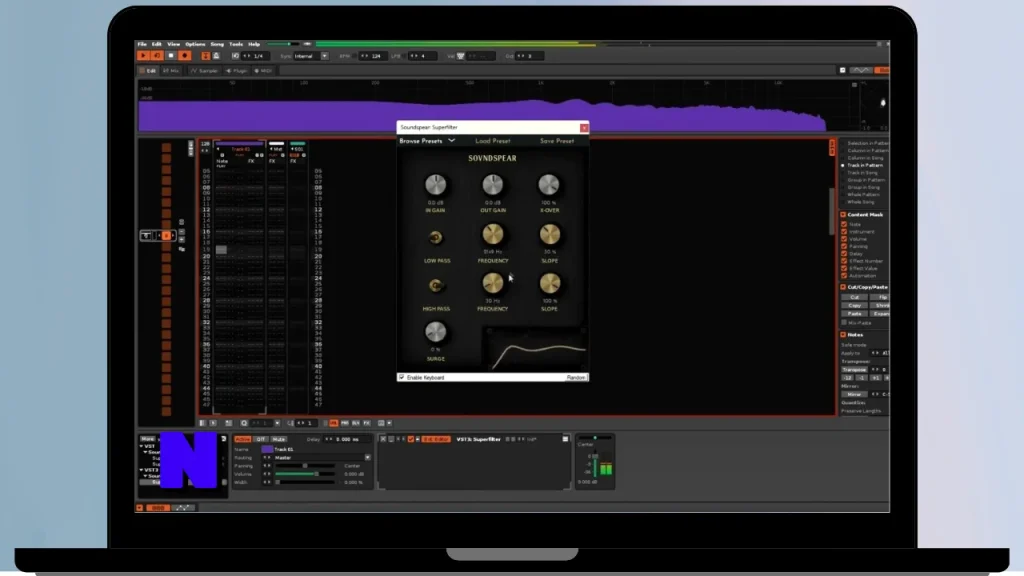1024x576 pixels.
Task: Click the OUT GAIN knob
Action: click(492, 185)
